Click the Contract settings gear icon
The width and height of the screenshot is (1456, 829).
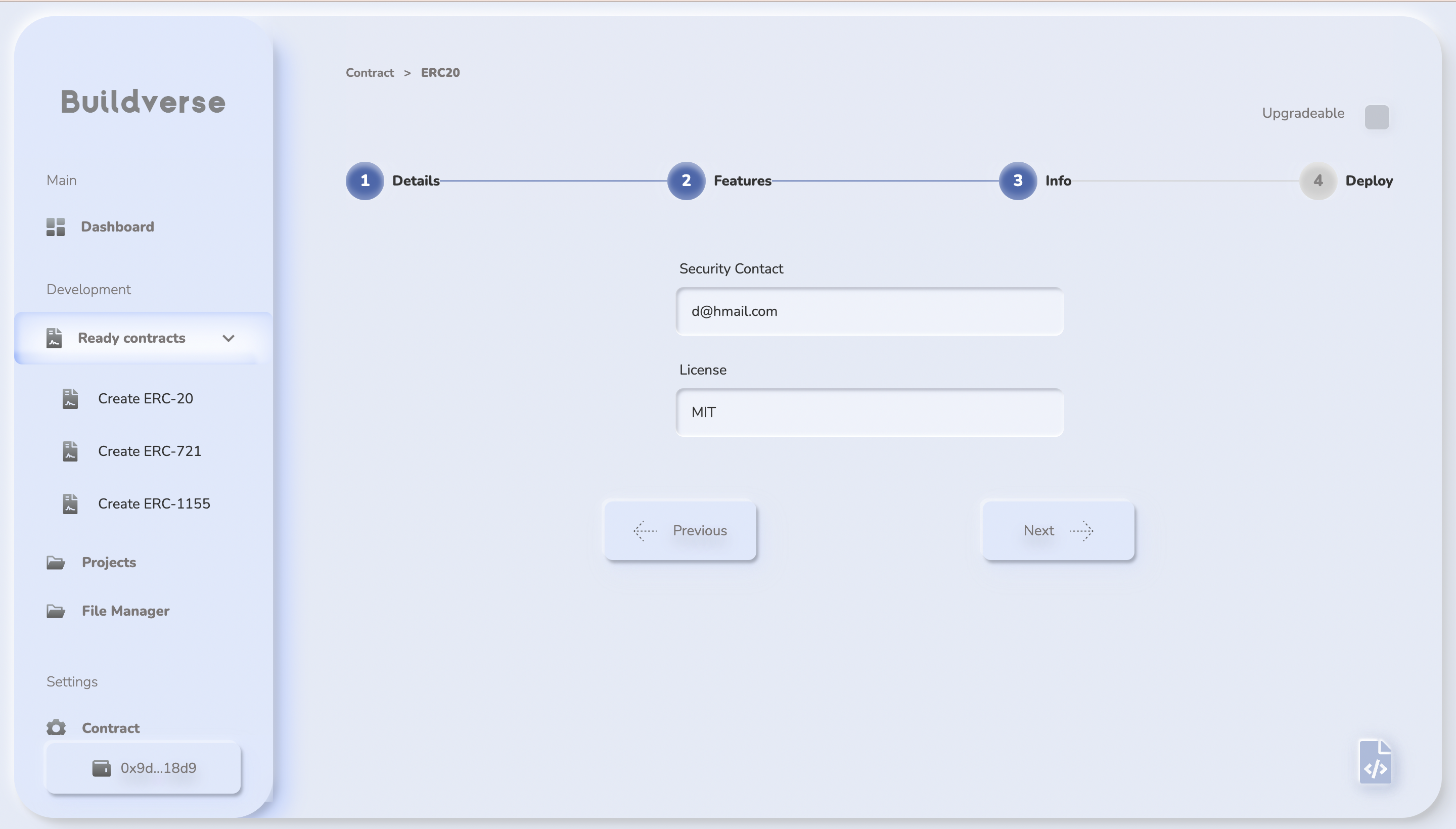[56, 728]
